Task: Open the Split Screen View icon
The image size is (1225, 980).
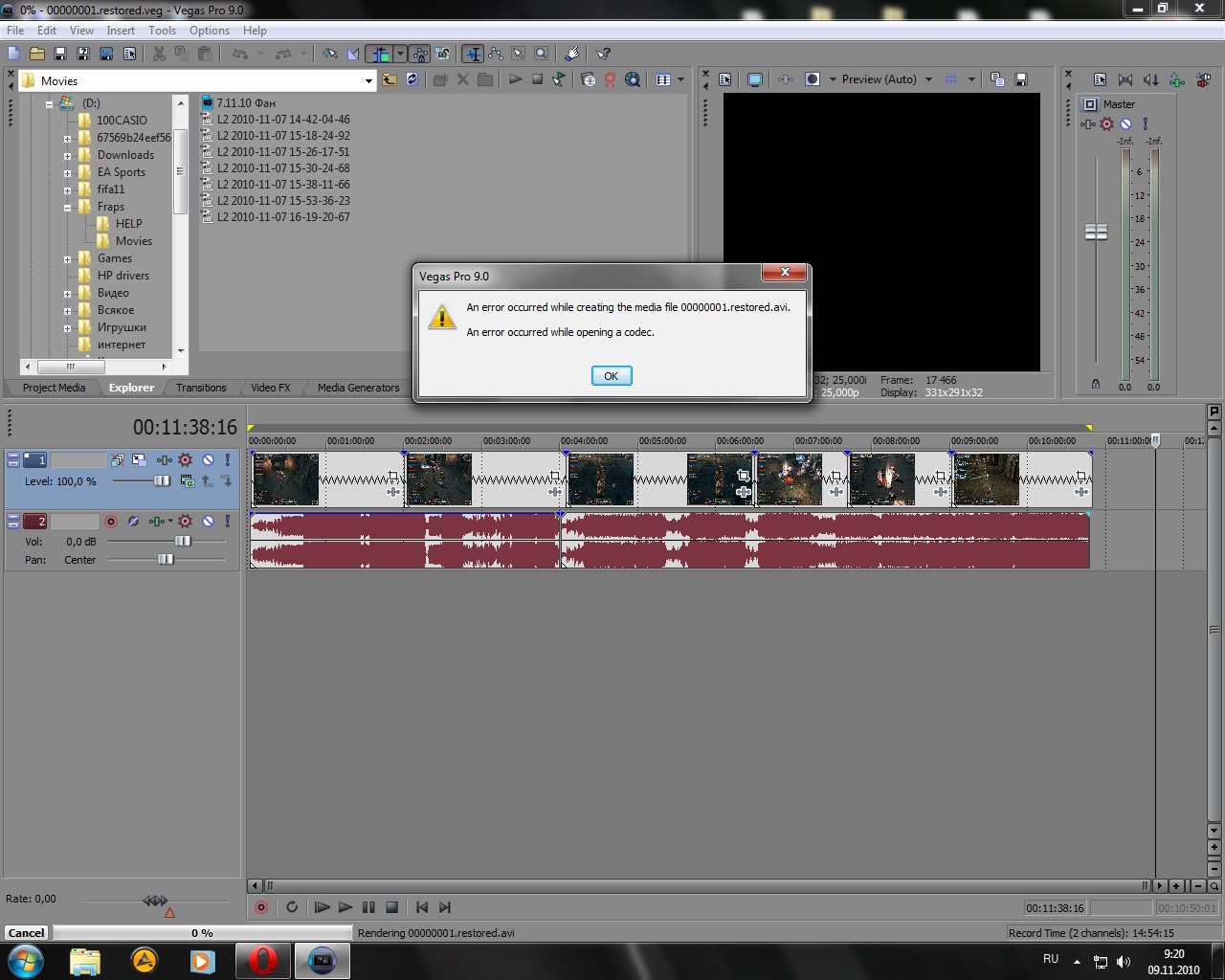Action: [813, 79]
